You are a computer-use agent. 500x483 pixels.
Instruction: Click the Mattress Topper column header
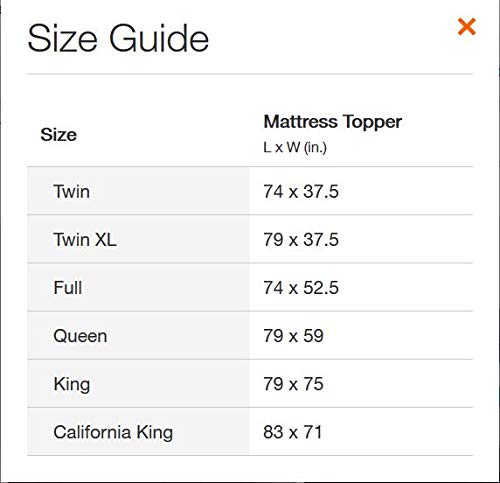(x=332, y=122)
